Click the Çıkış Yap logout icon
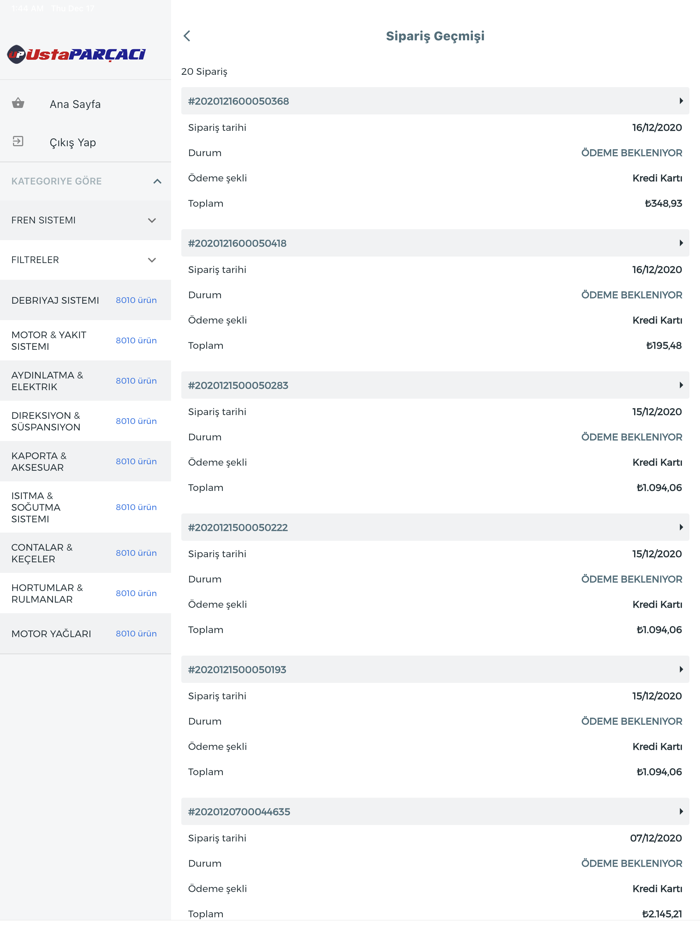The height and width of the screenshot is (934, 700). coord(18,142)
